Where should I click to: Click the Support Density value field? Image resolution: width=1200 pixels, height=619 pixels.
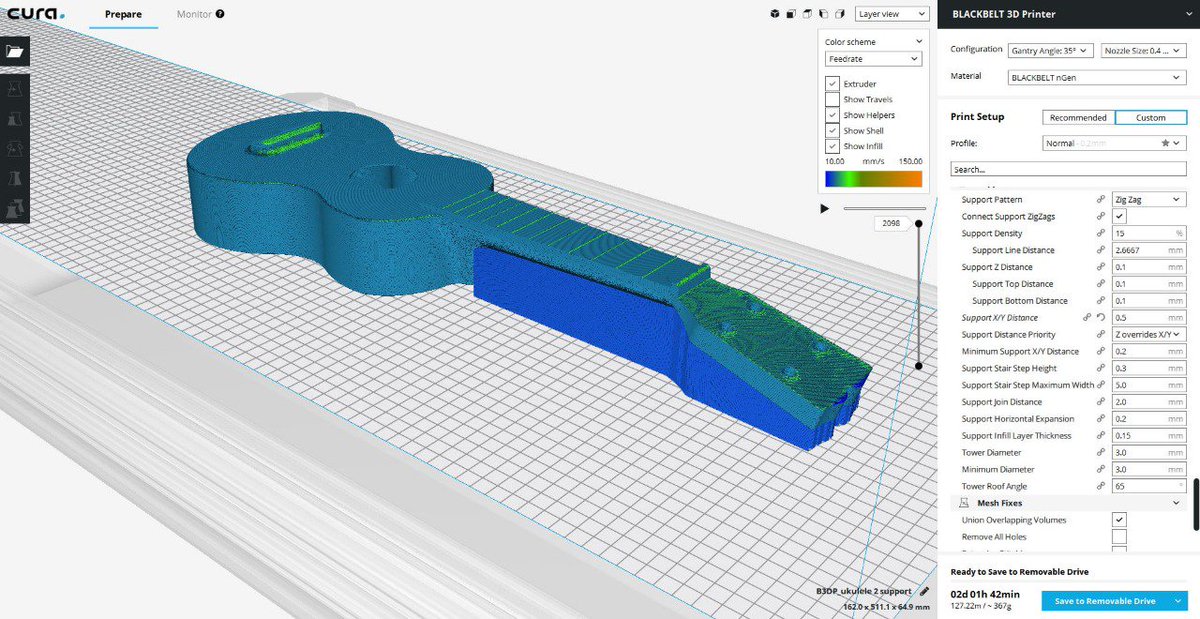pos(1148,233)
